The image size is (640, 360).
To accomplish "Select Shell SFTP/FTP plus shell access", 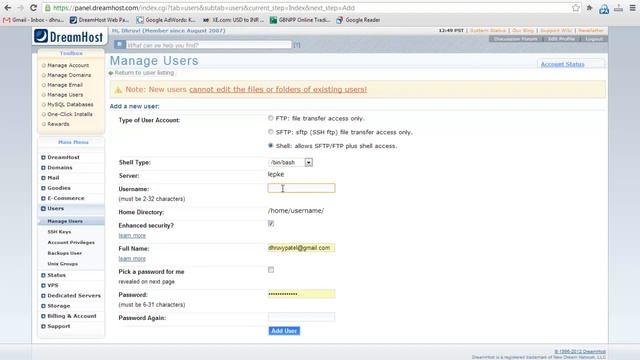I will pyautogui.click(x=271, y=145).
